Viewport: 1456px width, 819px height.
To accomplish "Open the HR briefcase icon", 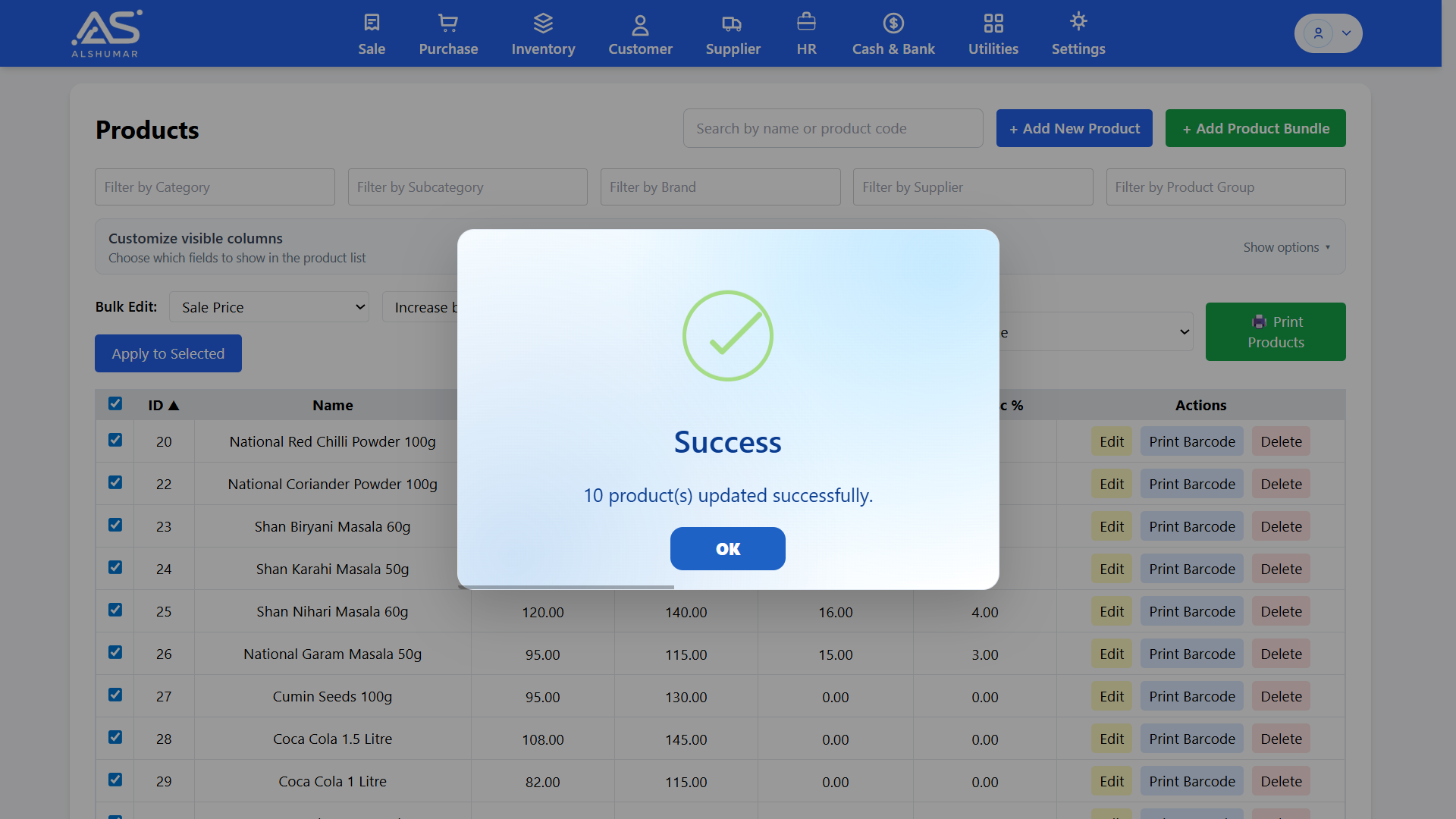I will 806,23.
